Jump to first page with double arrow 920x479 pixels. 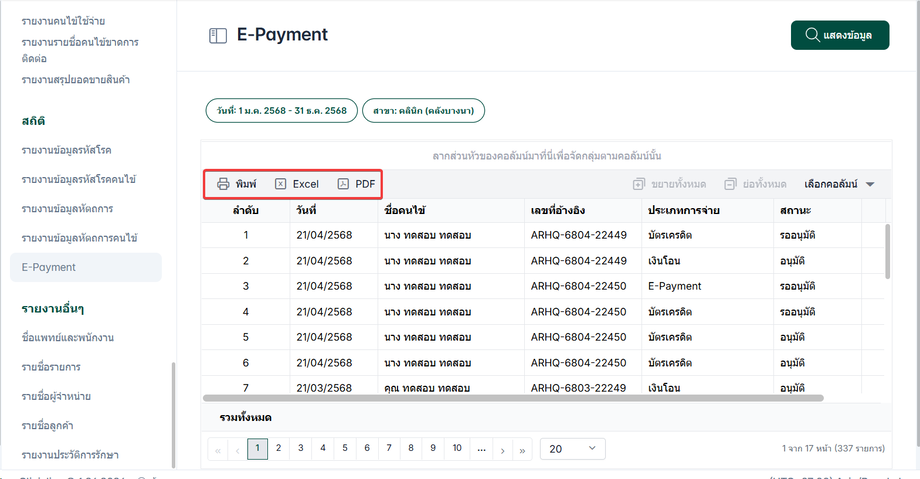218,450
